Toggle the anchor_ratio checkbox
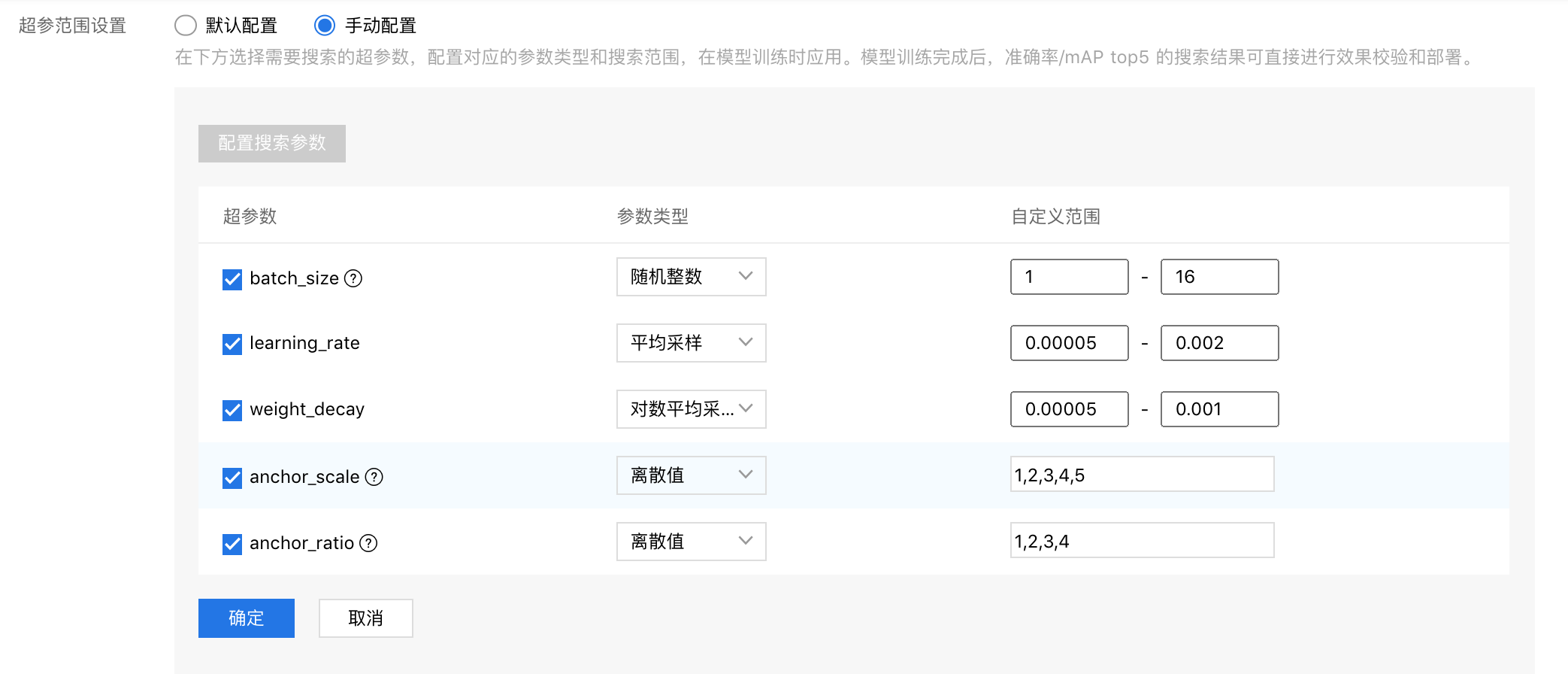The width and height of the screenshot is (1568, 689). (232, 544)
